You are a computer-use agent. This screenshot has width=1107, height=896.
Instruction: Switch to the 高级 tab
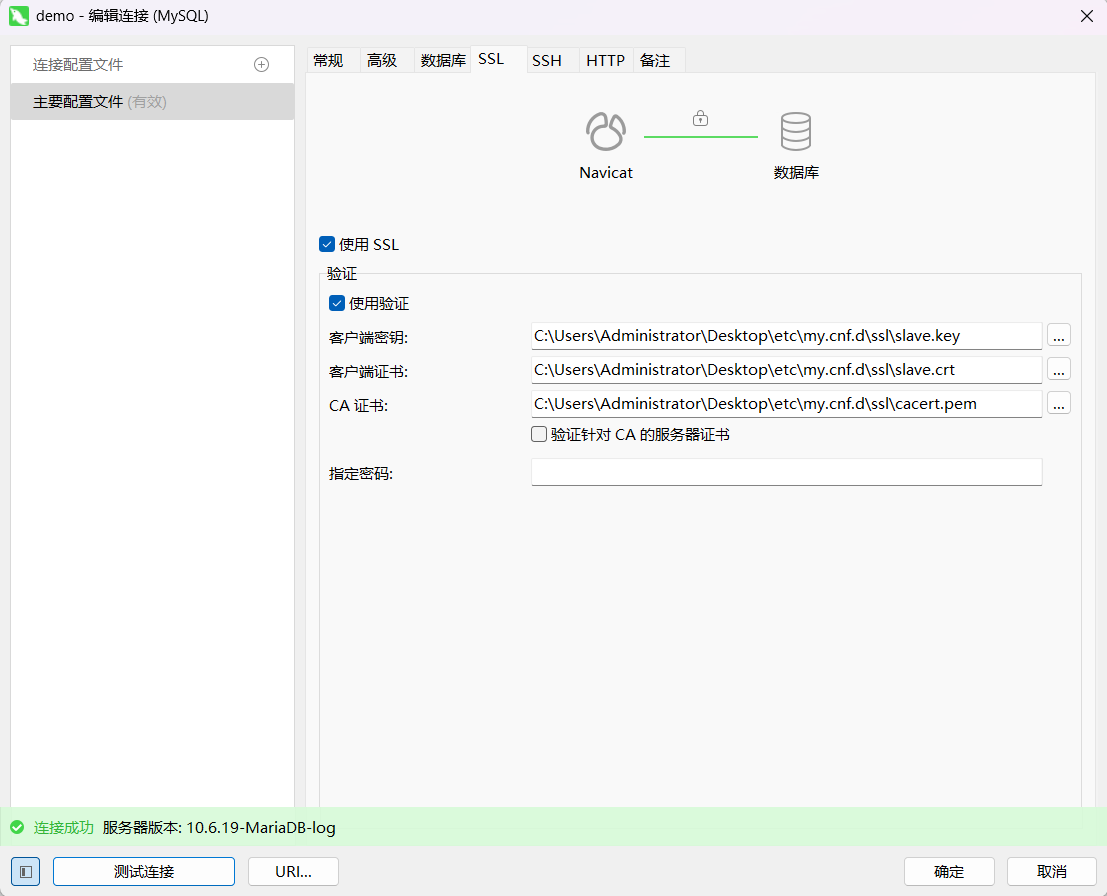[x=382, y=61]
